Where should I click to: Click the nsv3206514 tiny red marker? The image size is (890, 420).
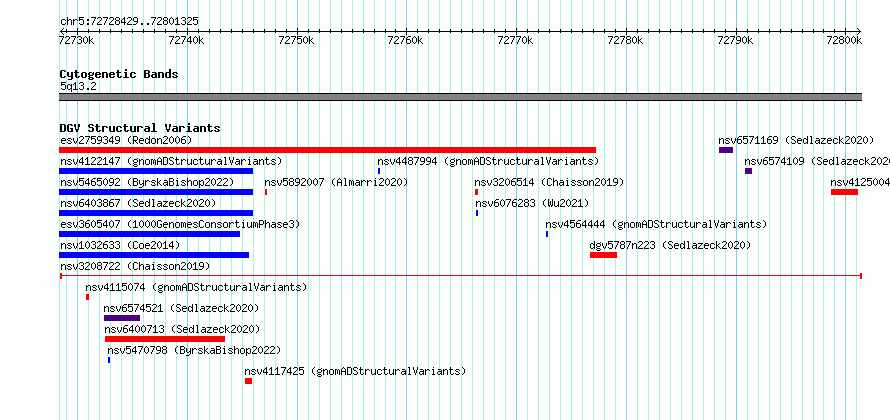[476, 192]
